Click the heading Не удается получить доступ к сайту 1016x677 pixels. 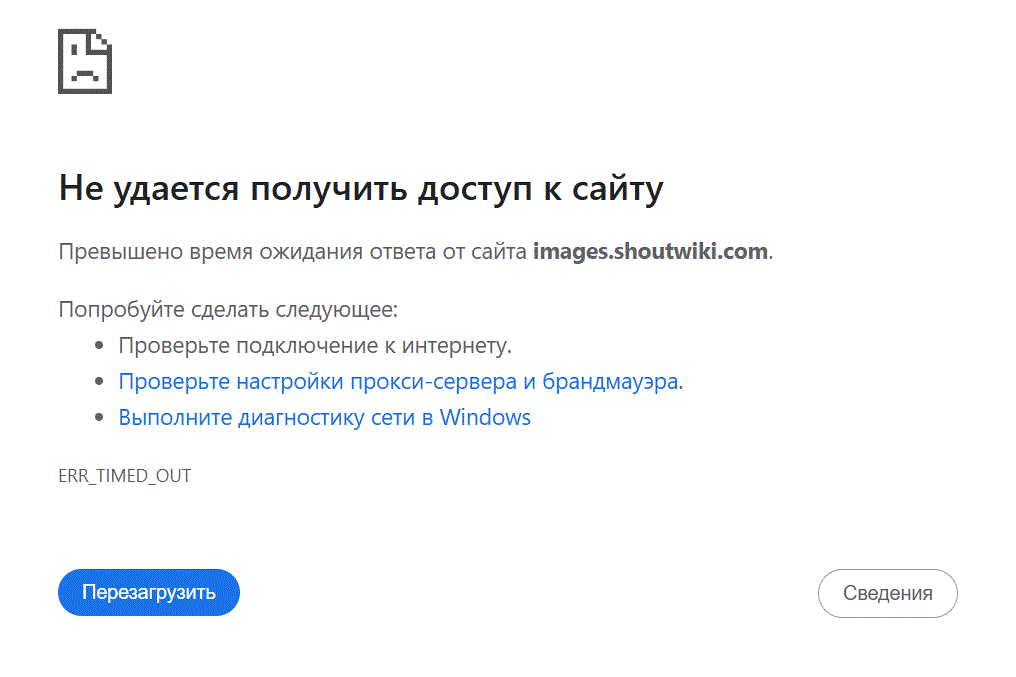coord(361,189)
